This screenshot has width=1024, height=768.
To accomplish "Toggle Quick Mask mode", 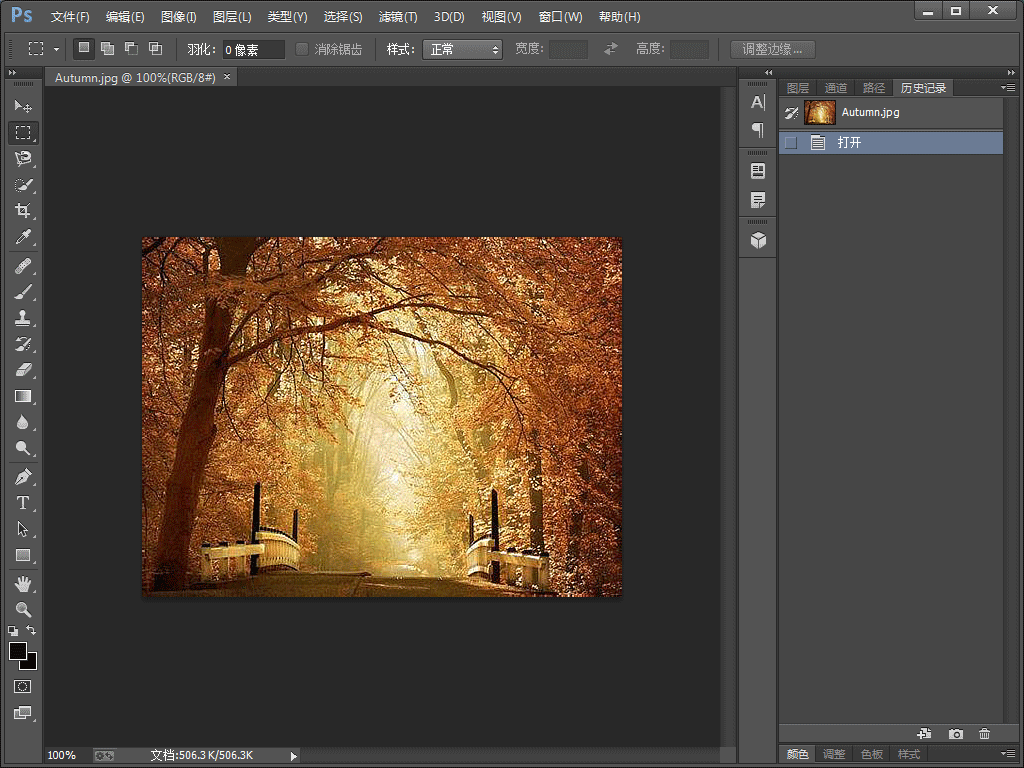I will 22,686.
